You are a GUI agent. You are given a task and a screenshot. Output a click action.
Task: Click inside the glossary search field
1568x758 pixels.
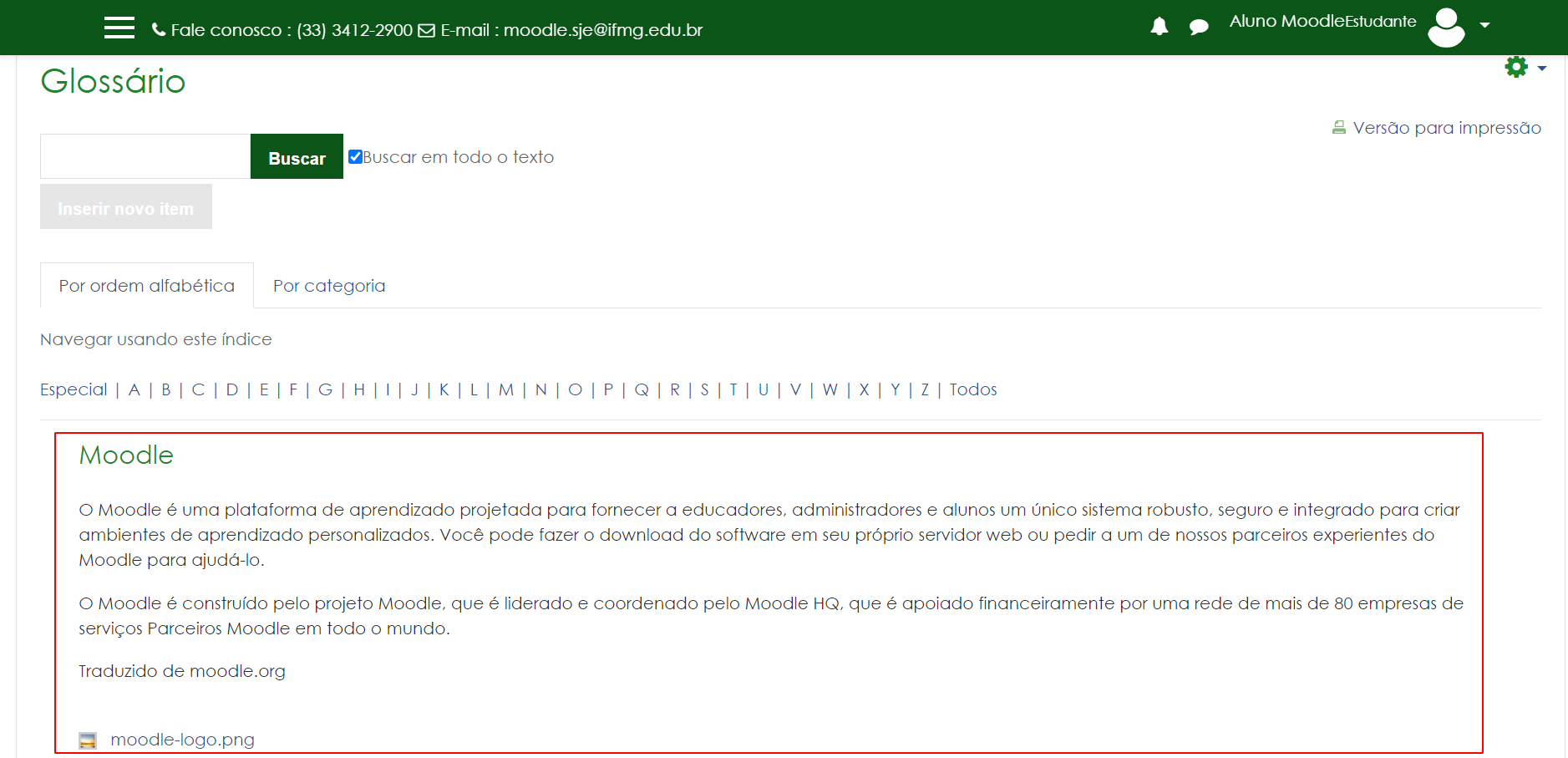144,156
